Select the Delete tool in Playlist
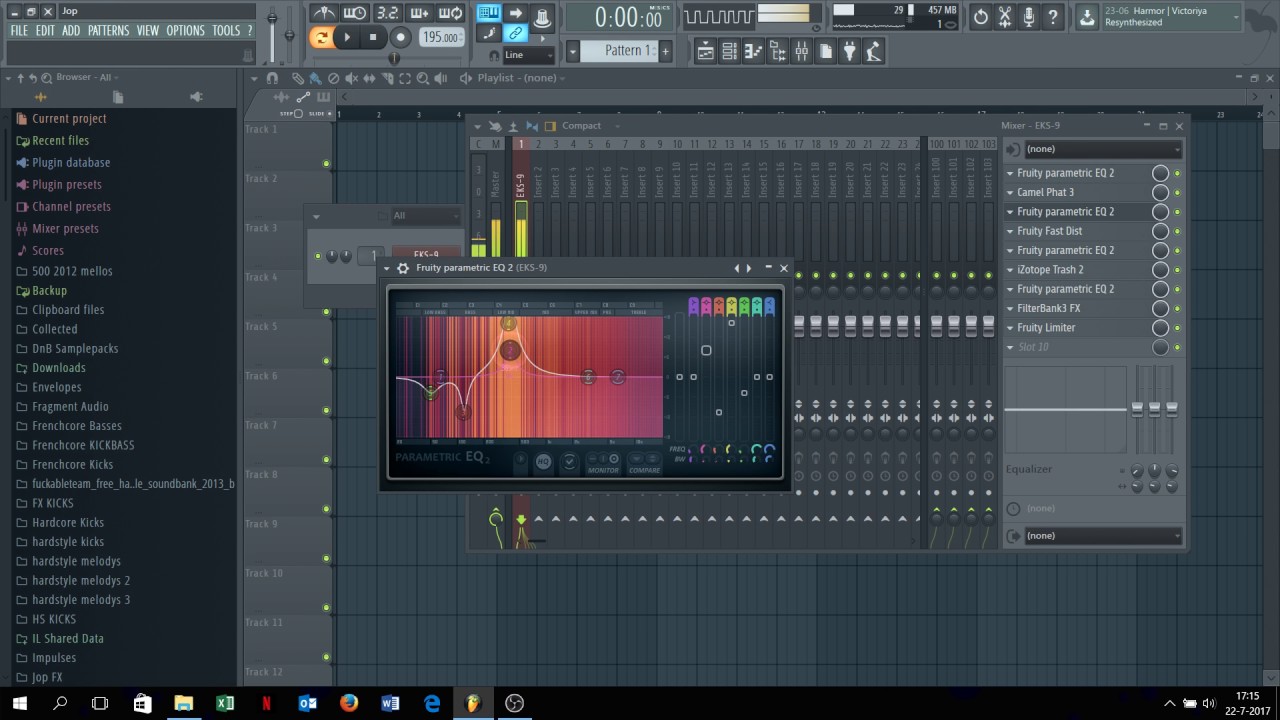The image size is (1280, 720). (333, 78)
